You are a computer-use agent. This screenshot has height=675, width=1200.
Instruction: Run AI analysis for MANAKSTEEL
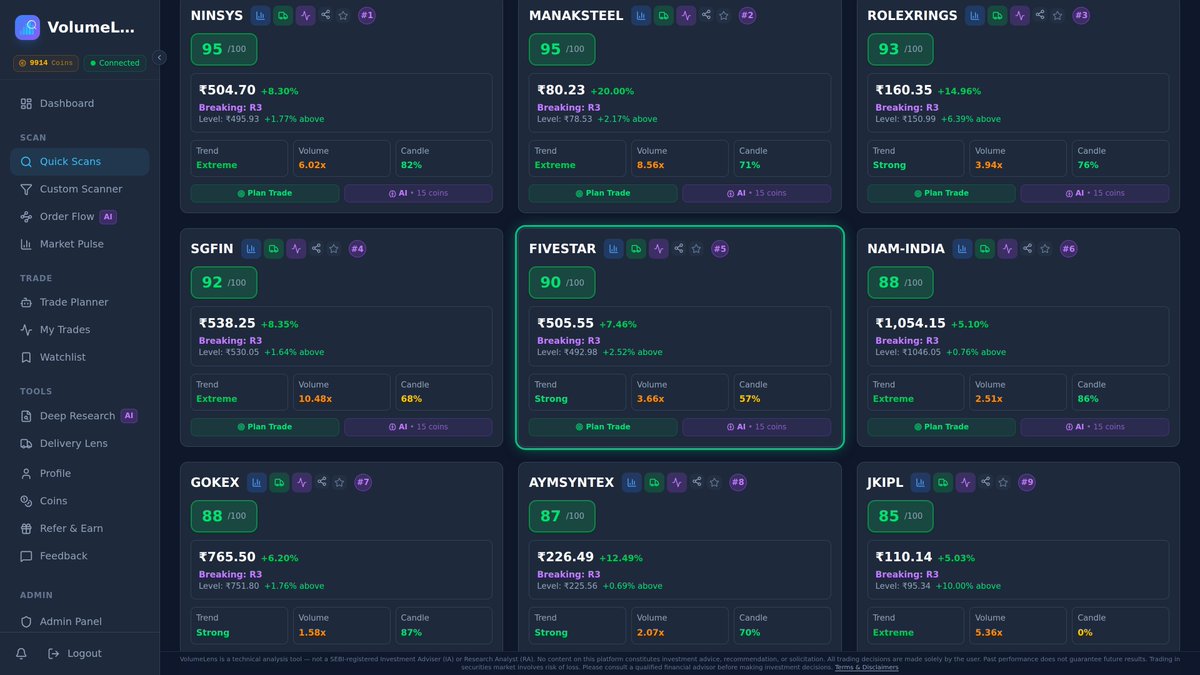(x=756, y=193)
